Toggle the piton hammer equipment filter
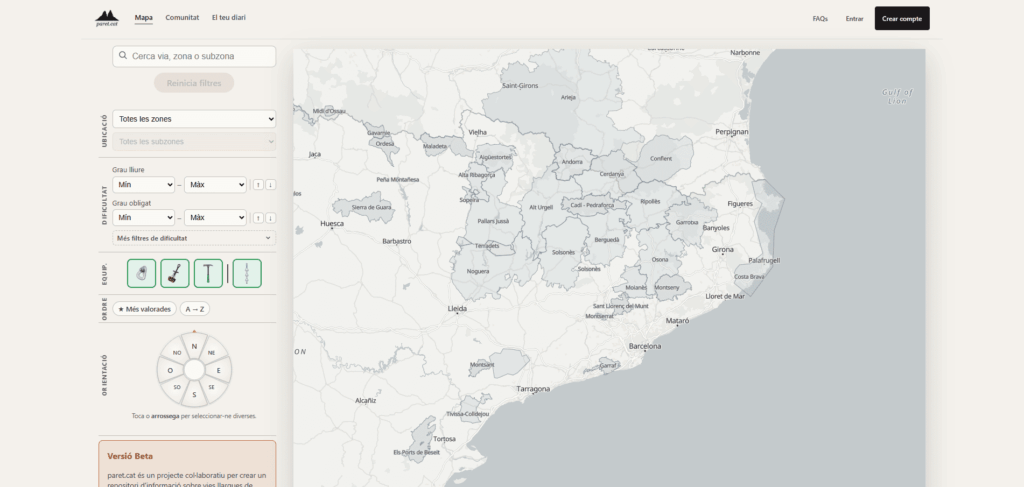1024x487 pixels. [x=208, y=274]
